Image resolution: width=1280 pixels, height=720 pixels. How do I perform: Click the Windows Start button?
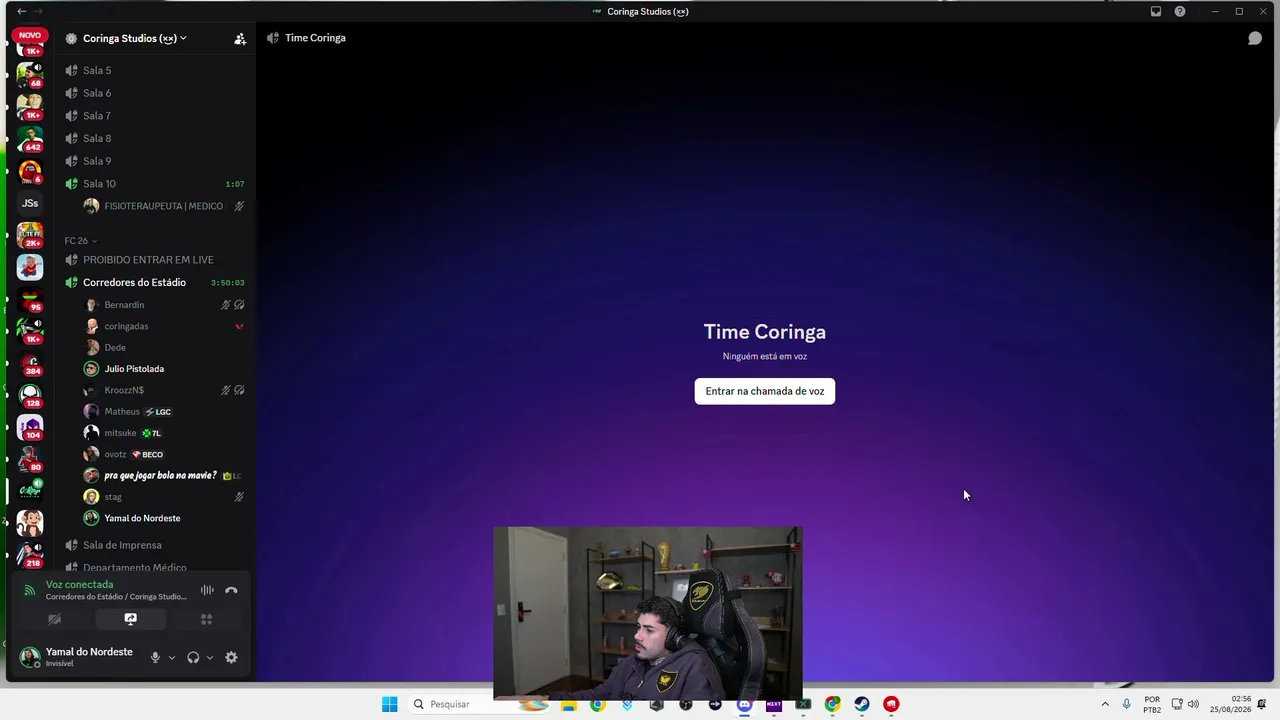click(x=389, y=704)
